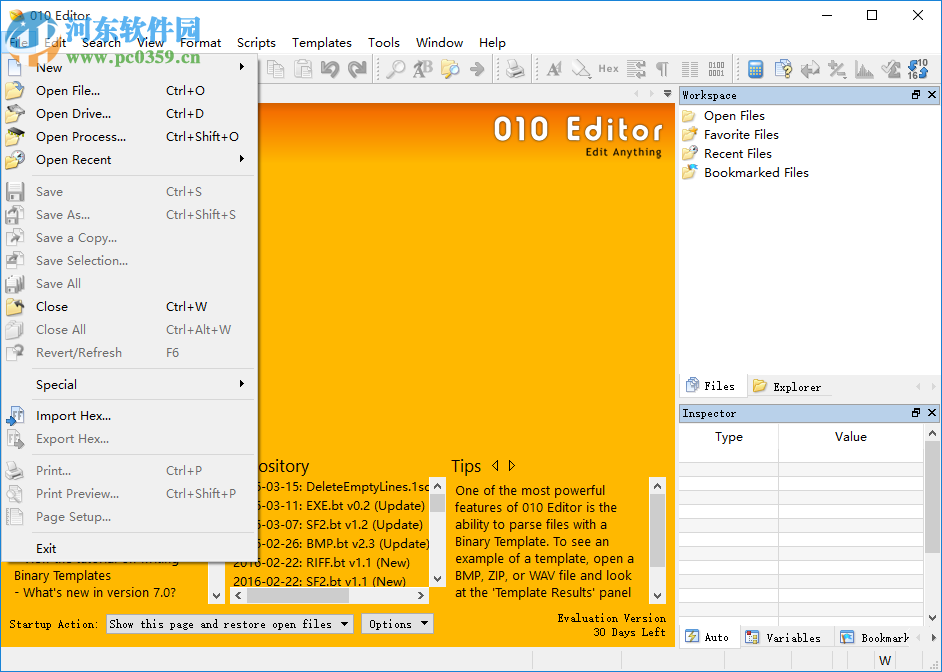Click the base converter 10/16 icon
The width and height of the screenshot is (942, 672).
point(918,69)
